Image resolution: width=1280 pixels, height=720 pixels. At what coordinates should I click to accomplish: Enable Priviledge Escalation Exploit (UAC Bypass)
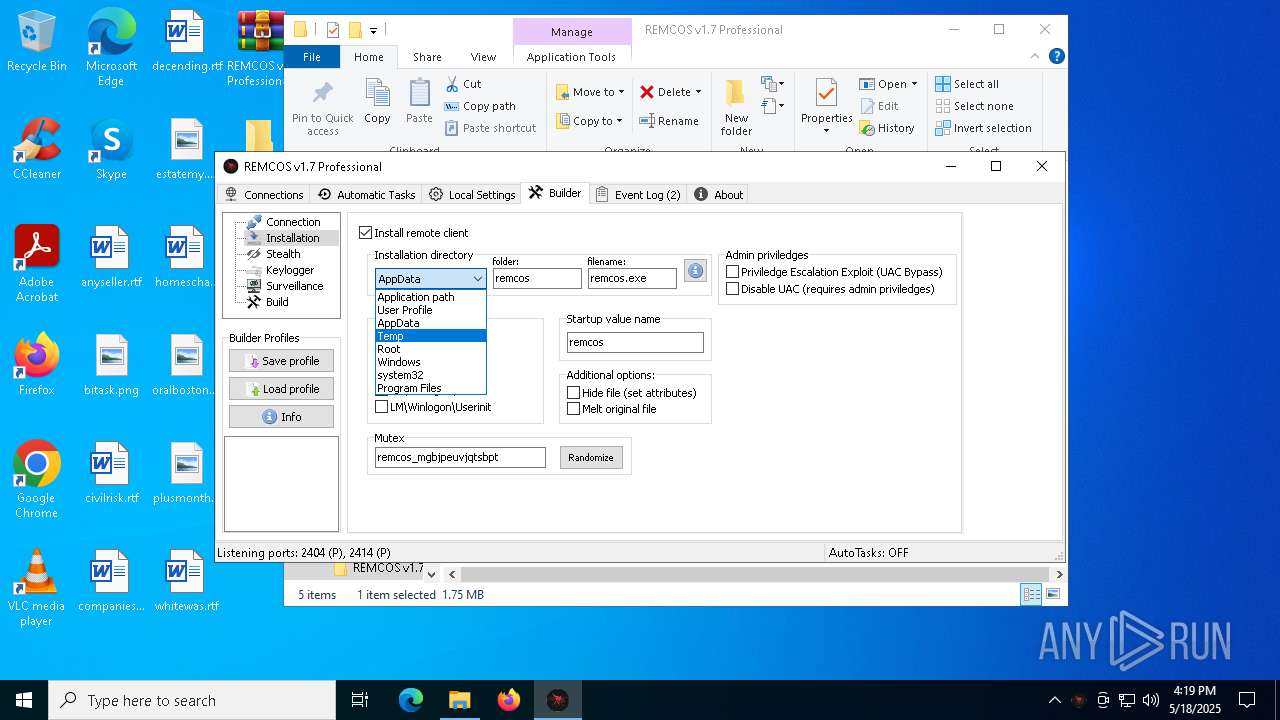[733, 272]
